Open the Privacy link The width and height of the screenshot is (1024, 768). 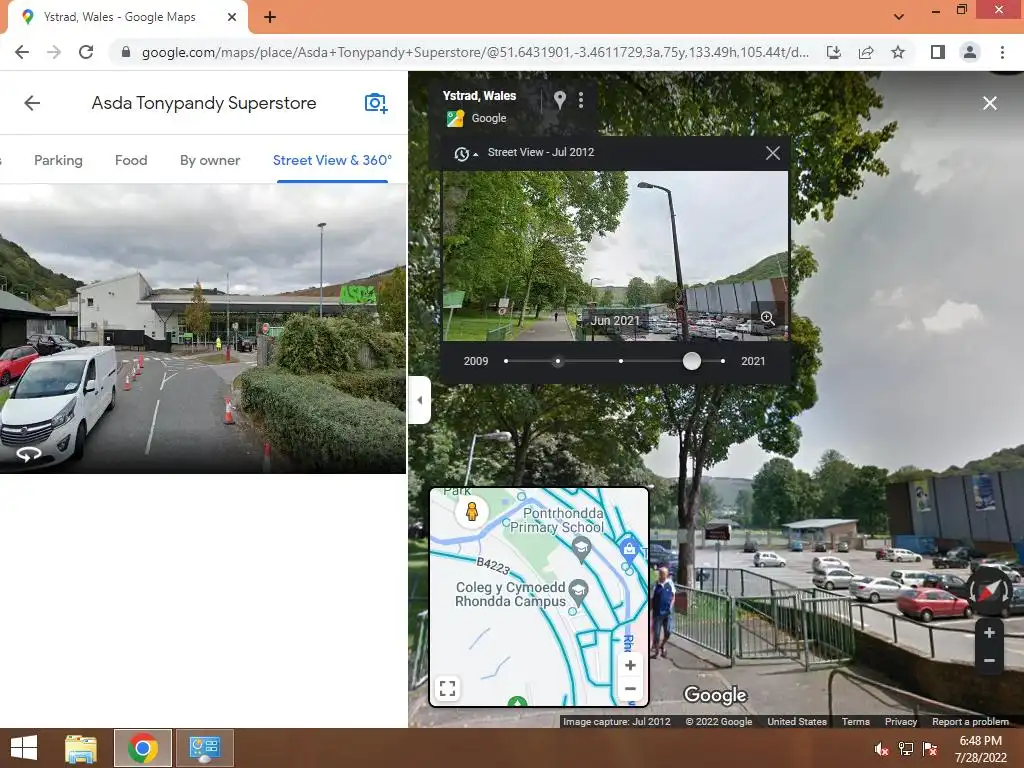coord(901,722)
